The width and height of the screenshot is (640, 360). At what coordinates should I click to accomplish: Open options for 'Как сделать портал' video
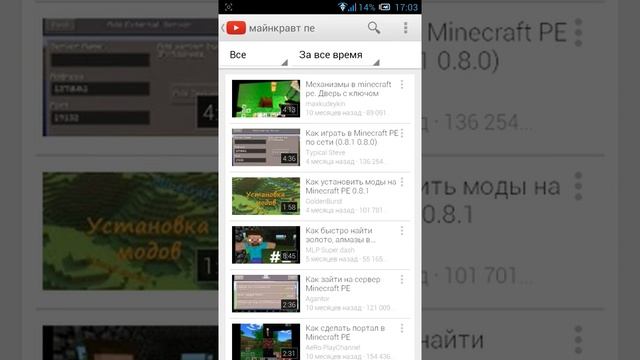coord(402,328)
